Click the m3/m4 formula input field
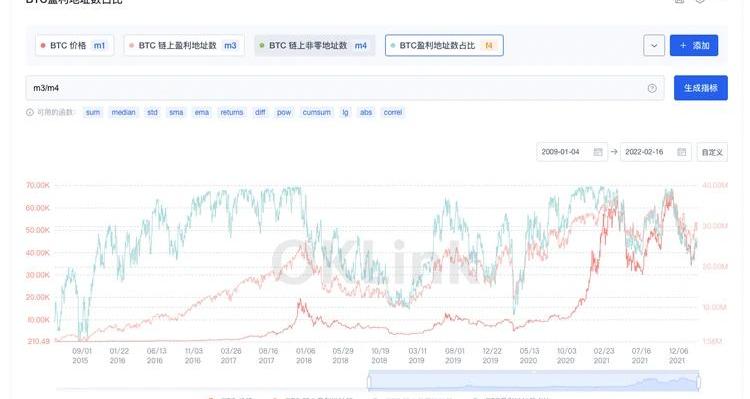Viewport: 750px width, 399px height. point(345,88)
